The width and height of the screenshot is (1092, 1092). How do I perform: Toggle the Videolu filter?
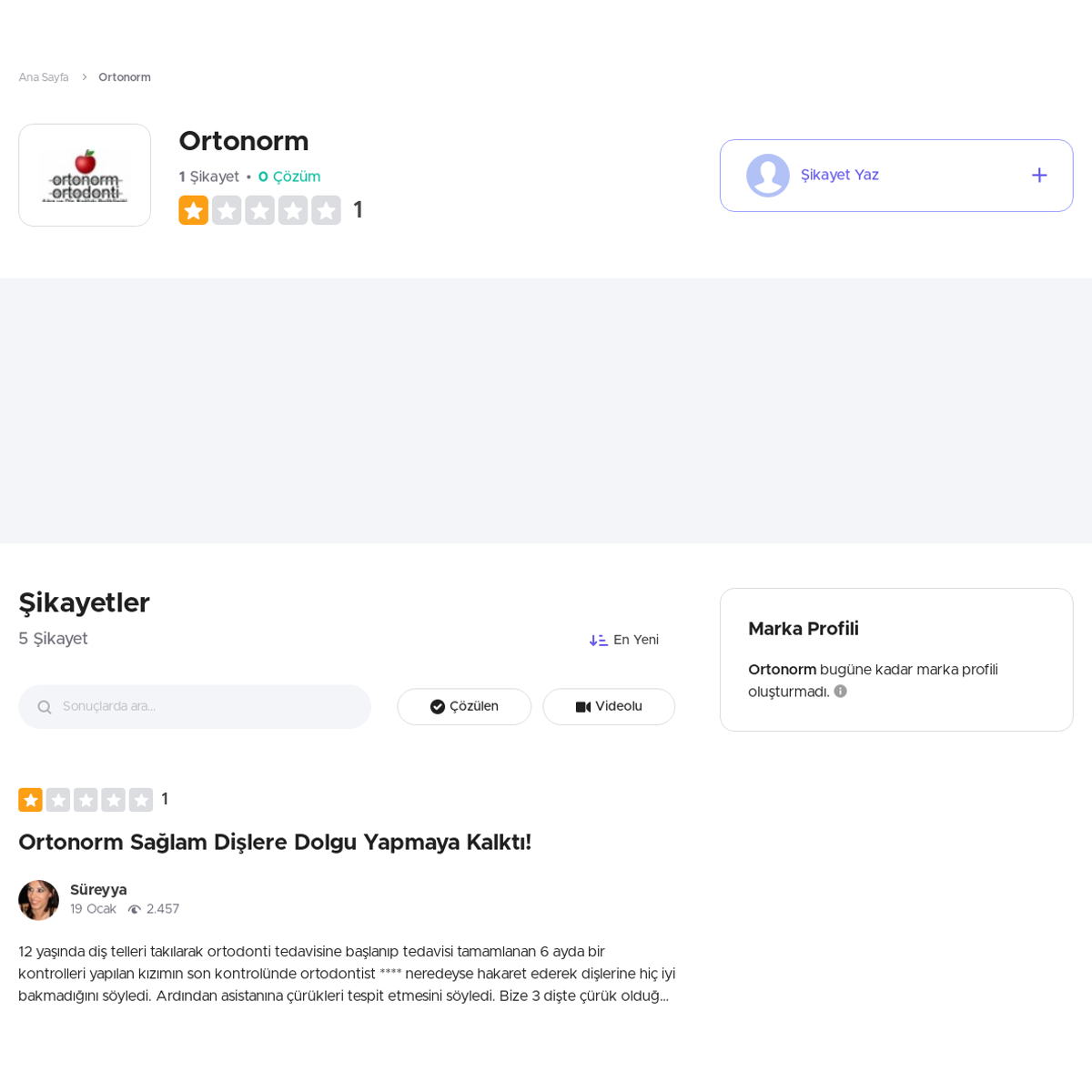(x=609, y=707)
